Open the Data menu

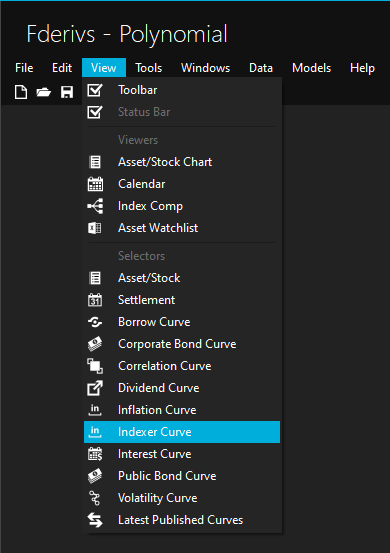tap(261, 68)
